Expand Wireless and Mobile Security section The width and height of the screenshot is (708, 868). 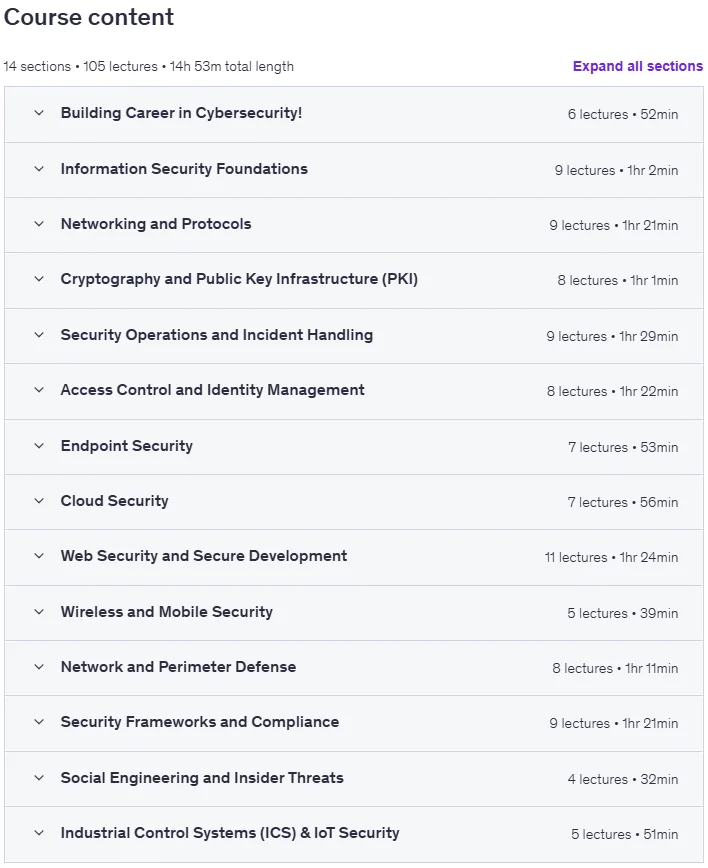point(354,613)
